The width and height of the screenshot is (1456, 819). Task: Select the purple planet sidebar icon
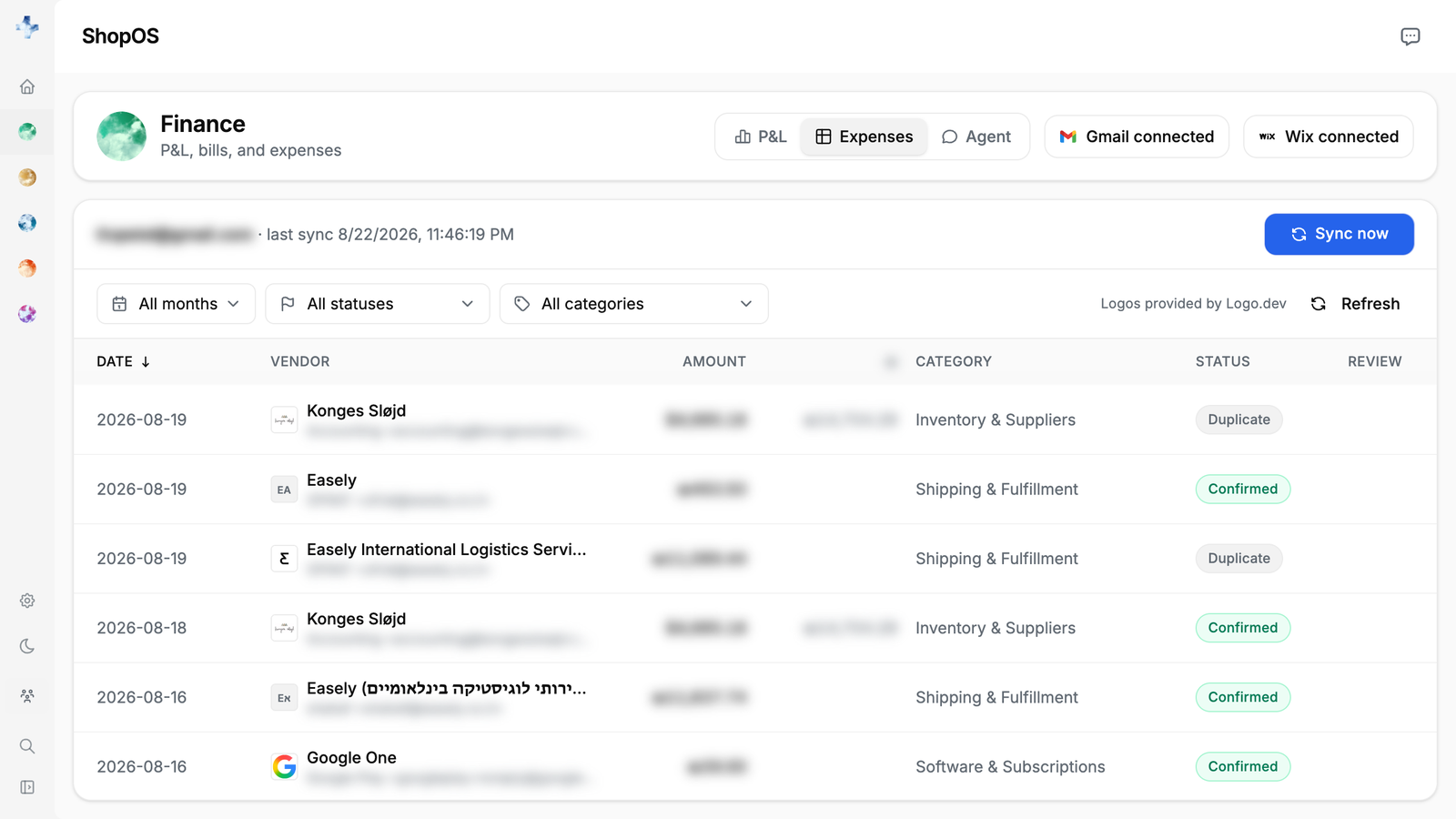point(27,314)
